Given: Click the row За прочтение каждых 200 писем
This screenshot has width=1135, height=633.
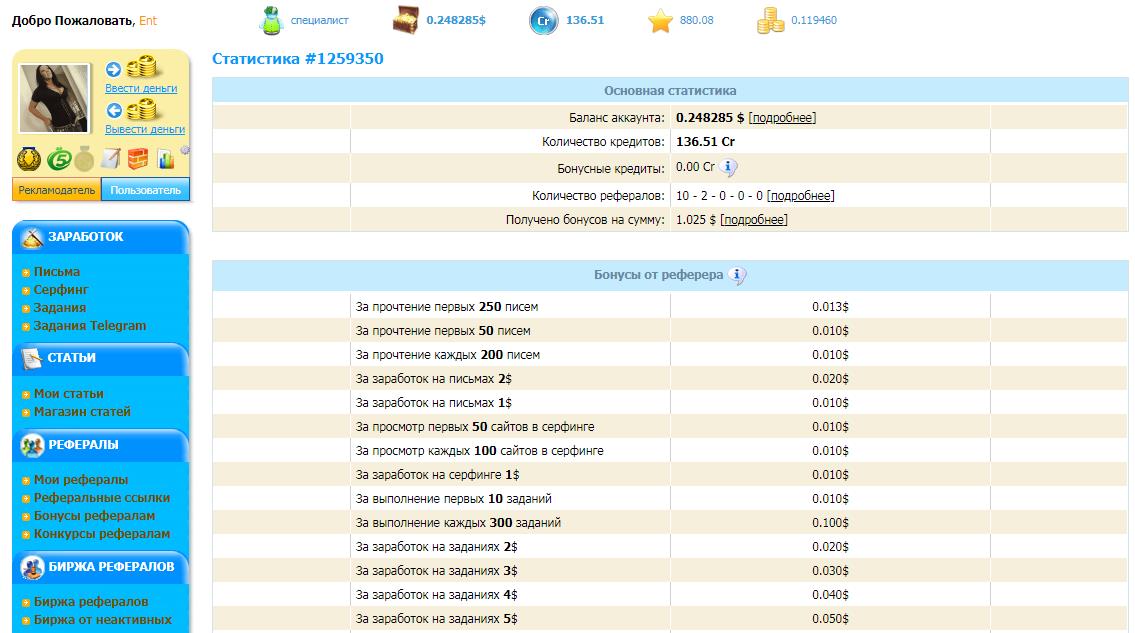Looking at the screenshot, I should (670, 355).
